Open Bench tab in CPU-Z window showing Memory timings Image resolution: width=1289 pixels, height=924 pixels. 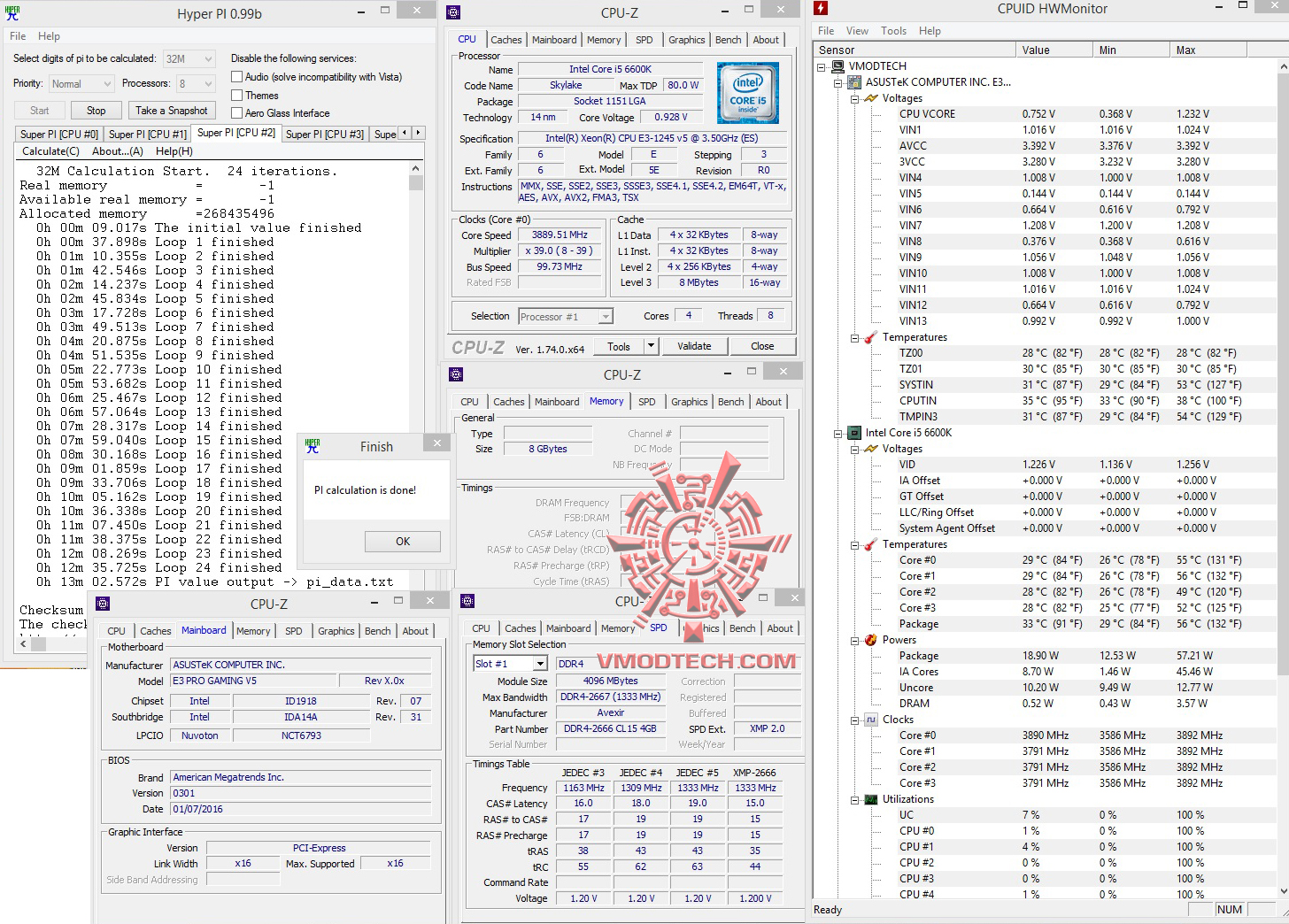point(731,402)
